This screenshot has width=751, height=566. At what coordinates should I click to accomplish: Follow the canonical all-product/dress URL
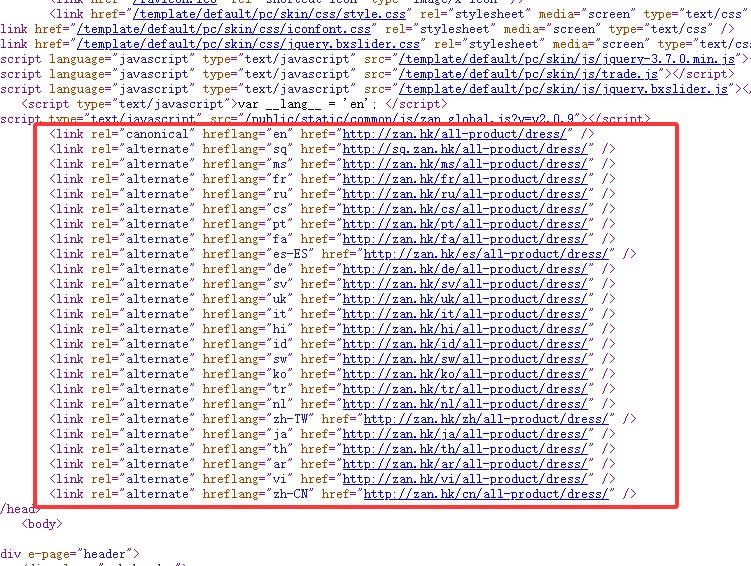coord(455,134)
